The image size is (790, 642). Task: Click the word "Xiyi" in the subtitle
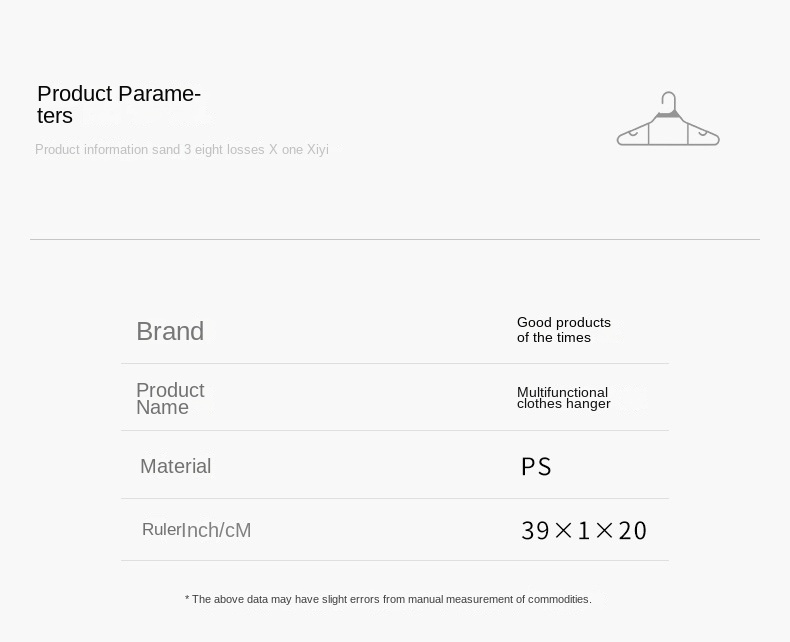[x=317, y=150]
